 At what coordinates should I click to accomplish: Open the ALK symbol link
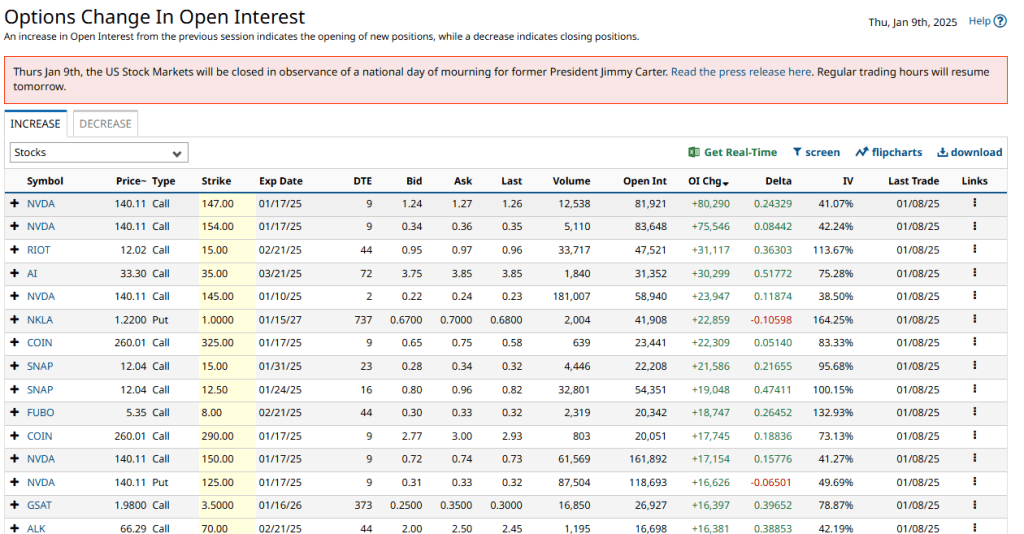(x=36, y=528)
